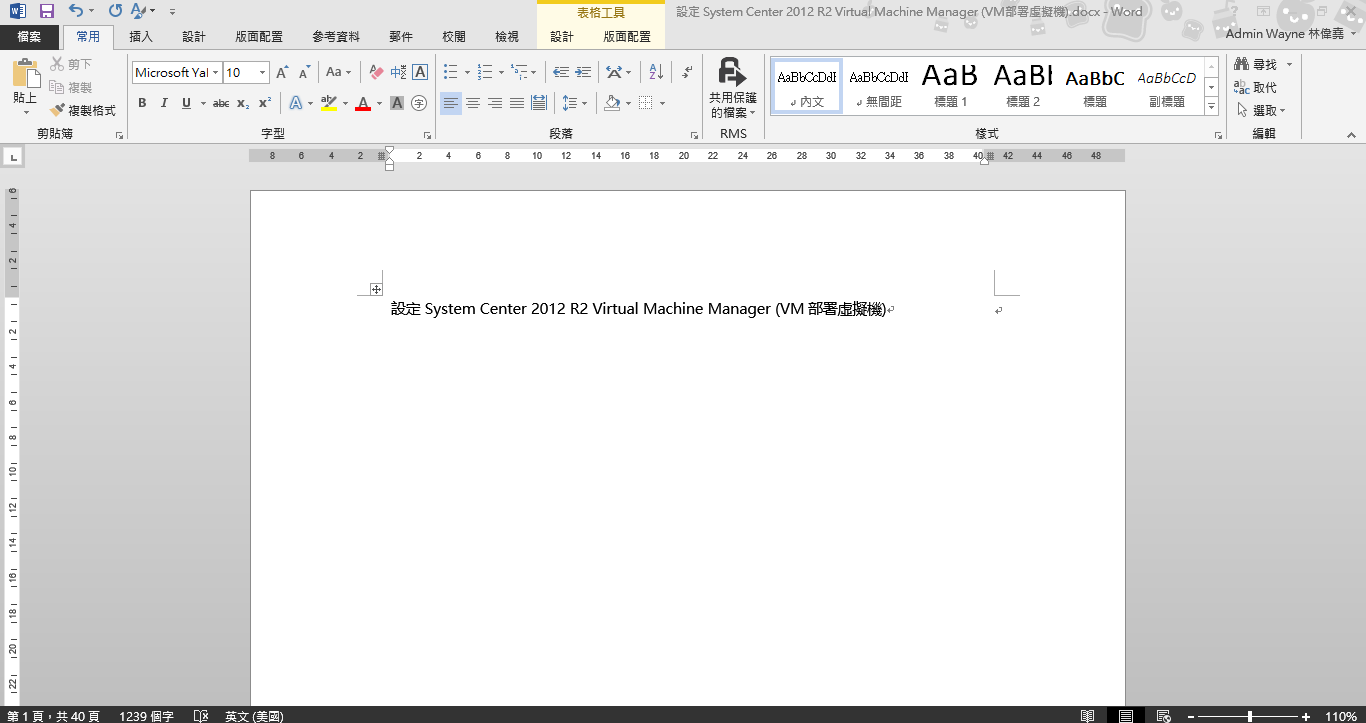The width and height of the screenshot is (1366, 723).
Task: Open the font size 10 dropdown
Action: 263,72
